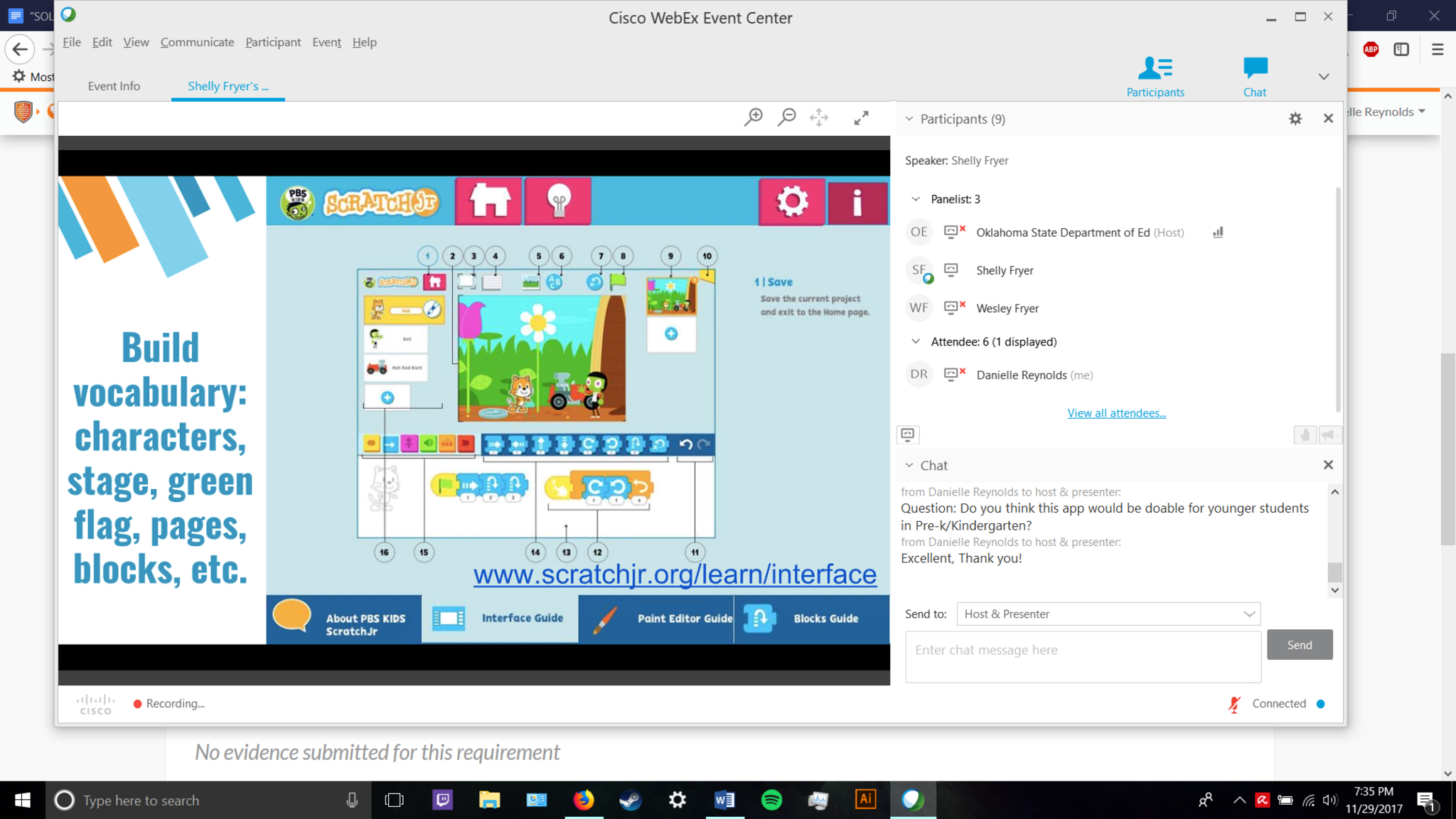The height and width of the screenshot is (819, 1456).
Task: Switch shared content to full-screen view
Action: pyautogui.click(x=861, y=118)
